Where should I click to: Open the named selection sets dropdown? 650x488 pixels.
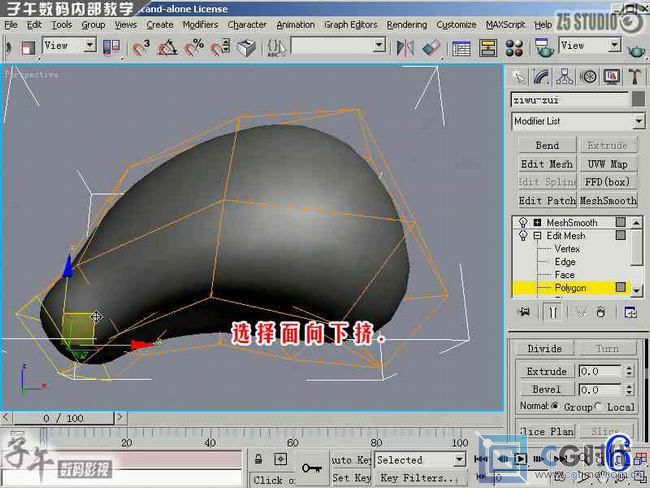tap(378, 45)
